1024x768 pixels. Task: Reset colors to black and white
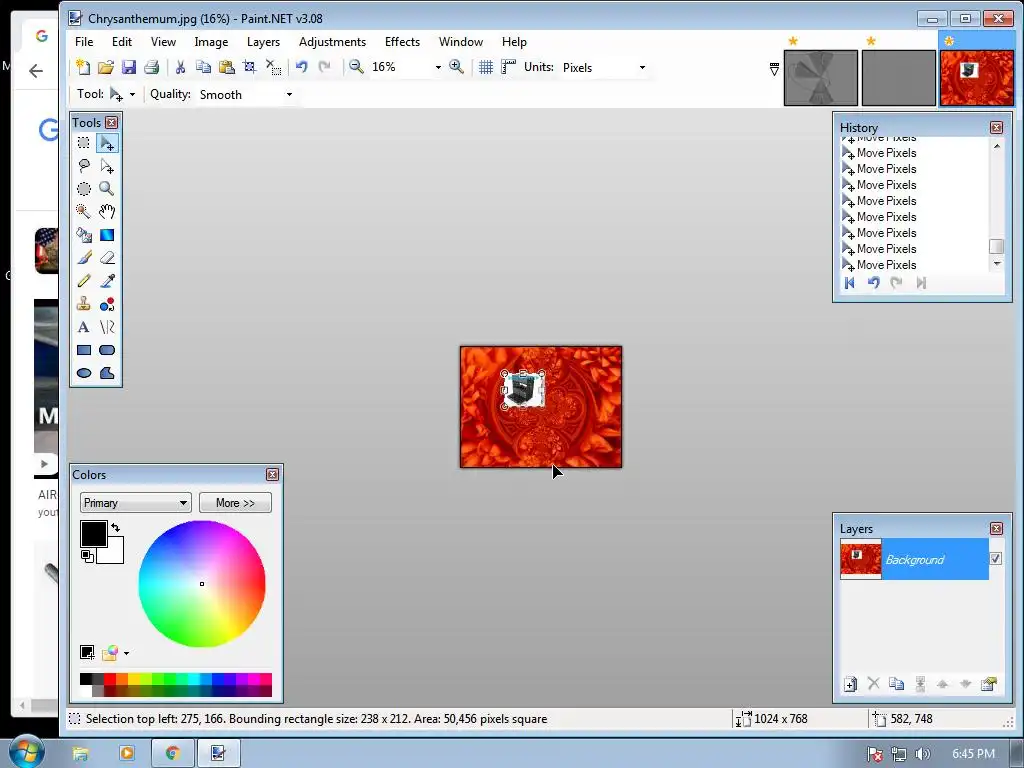87,556
